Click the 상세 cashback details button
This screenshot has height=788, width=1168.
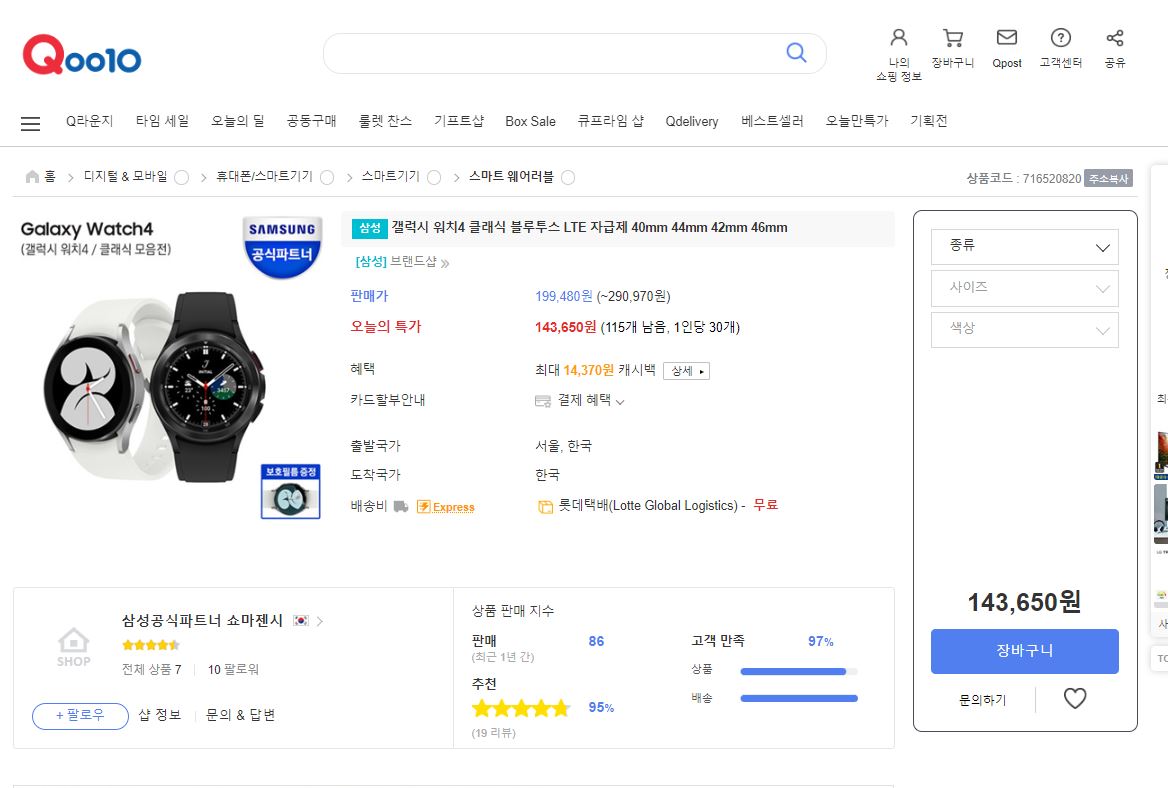click(x=686, y=371)
